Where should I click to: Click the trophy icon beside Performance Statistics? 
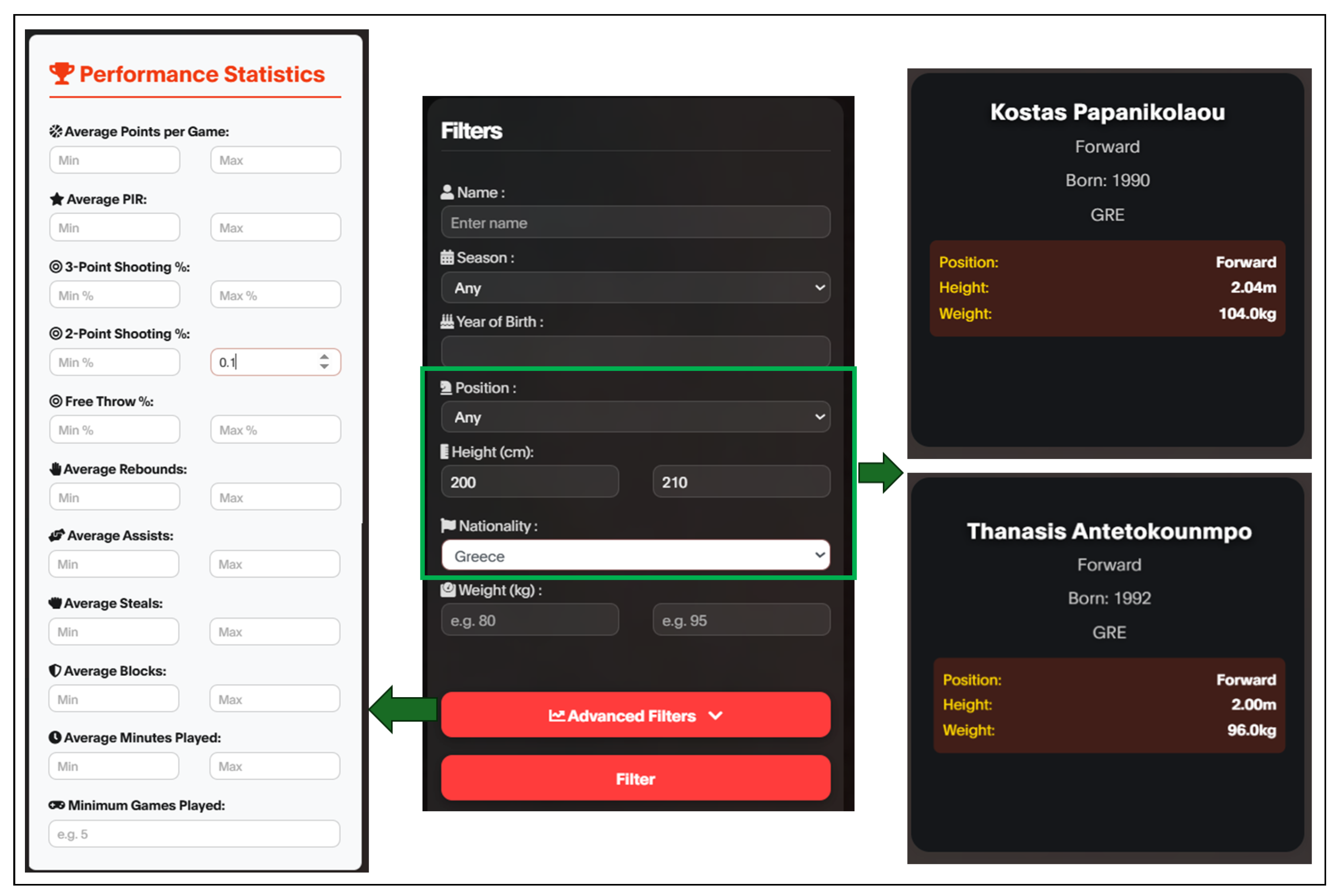click(61, 73)
